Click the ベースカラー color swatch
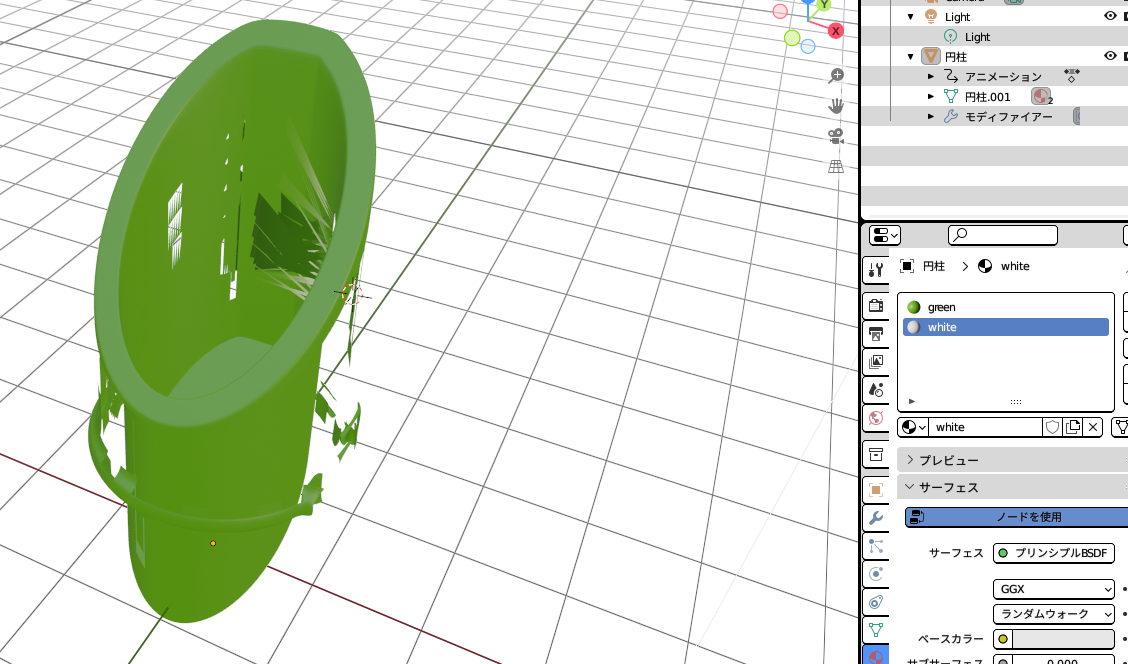1128x664 pixels. pyautogui.click(x=1063, y=639)
